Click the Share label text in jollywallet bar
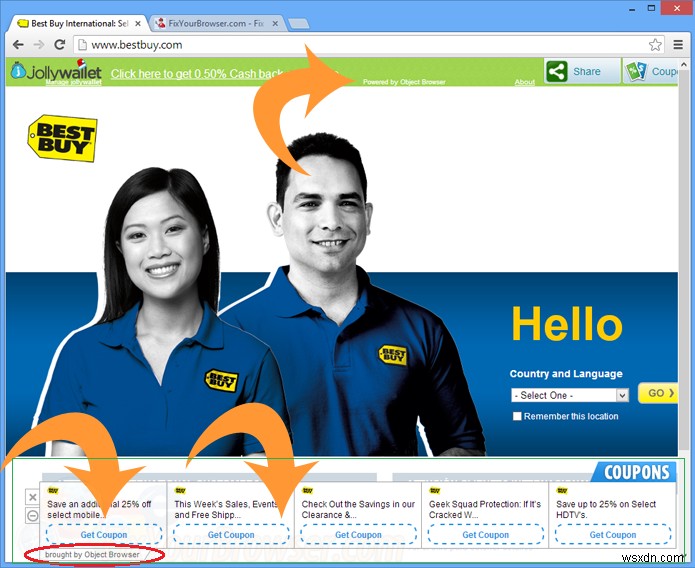695x568 pixels. coord(587,71)
